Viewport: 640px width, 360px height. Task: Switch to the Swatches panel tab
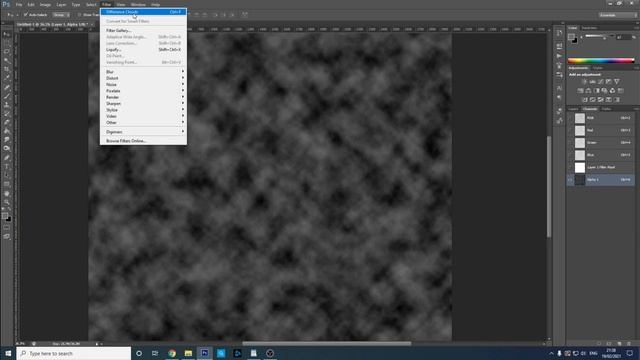pos(589,28)
